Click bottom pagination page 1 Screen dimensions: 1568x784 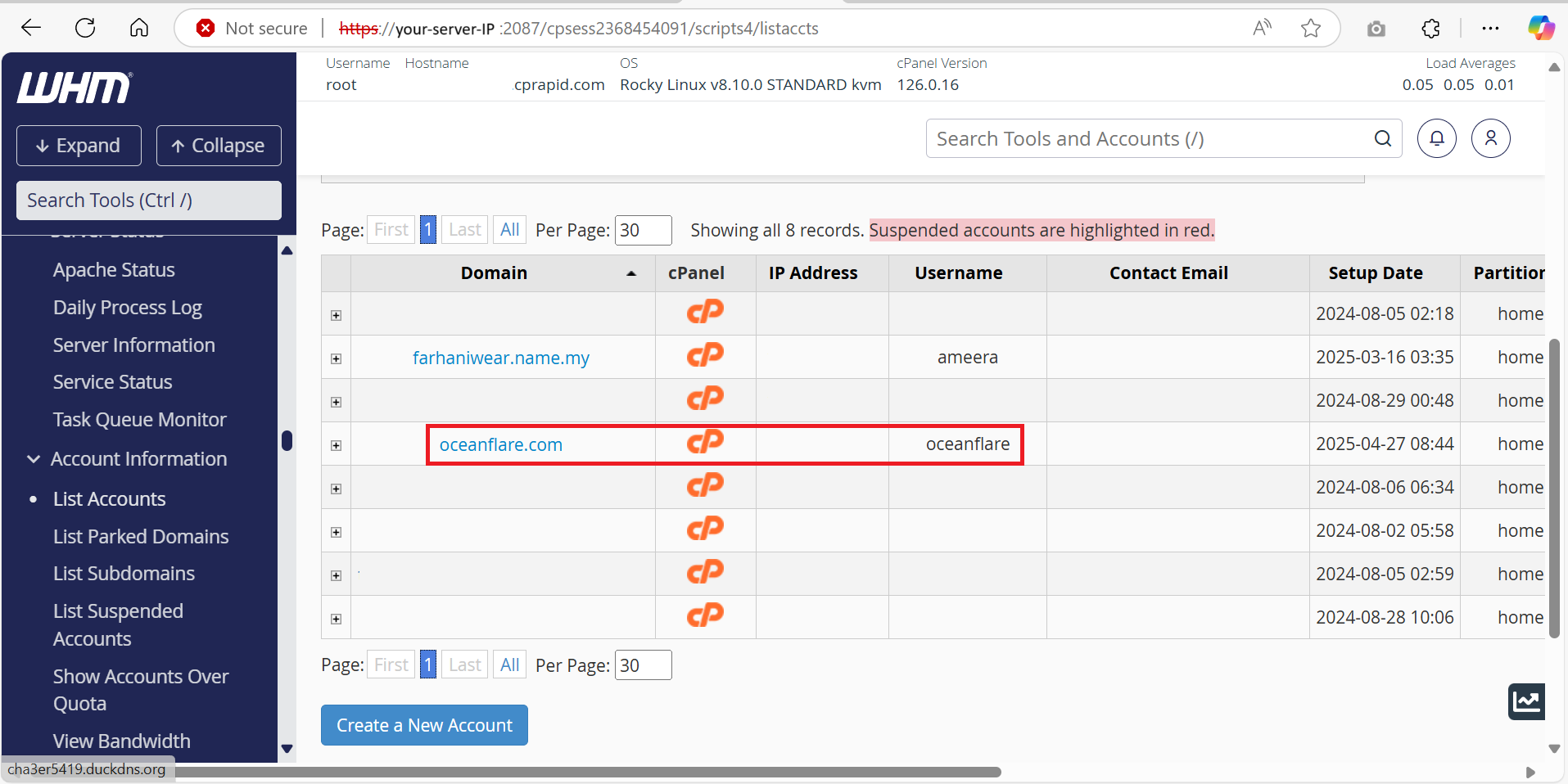coord(428,665)
